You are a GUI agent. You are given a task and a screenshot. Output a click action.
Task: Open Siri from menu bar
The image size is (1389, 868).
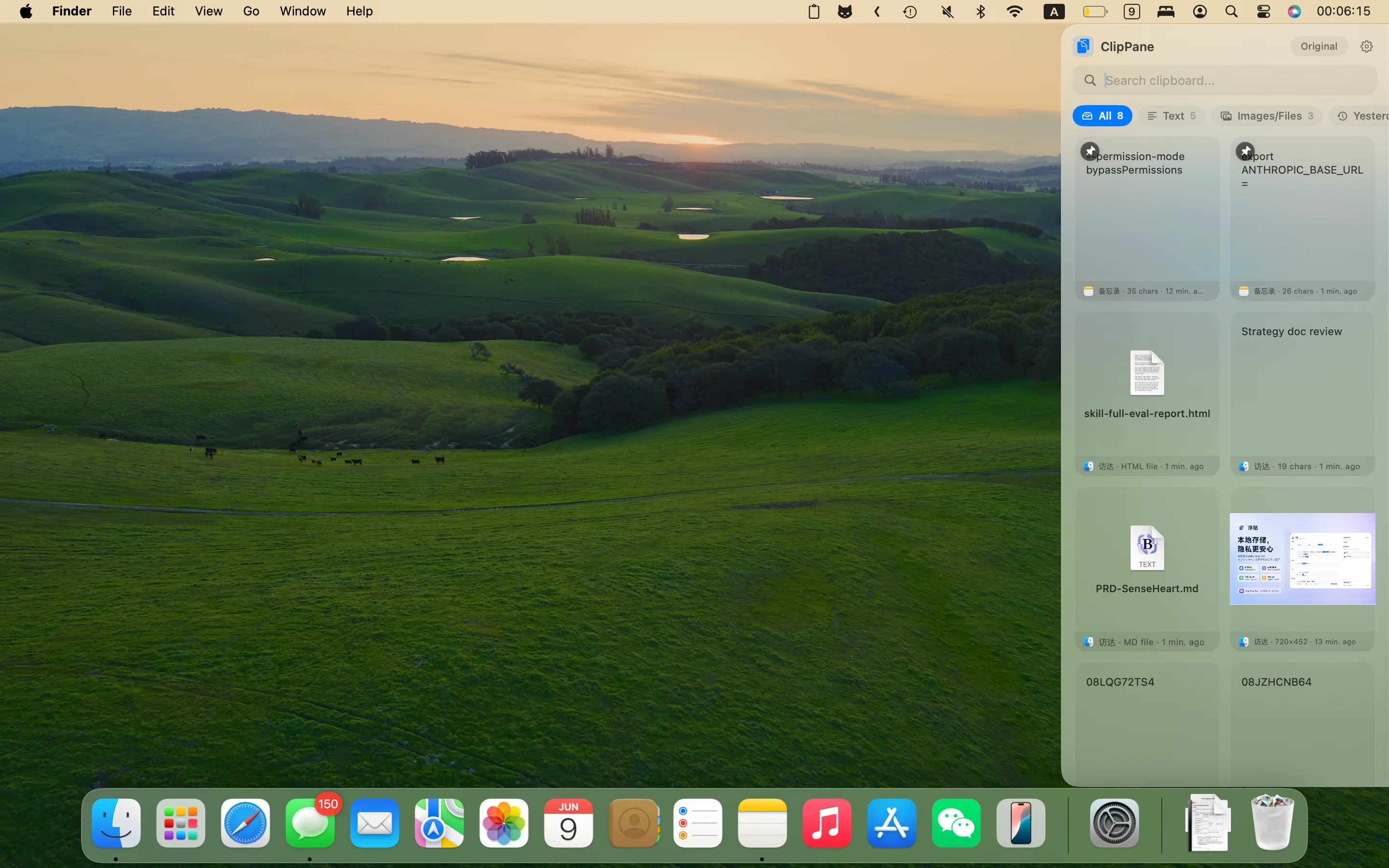[1294, 12]
